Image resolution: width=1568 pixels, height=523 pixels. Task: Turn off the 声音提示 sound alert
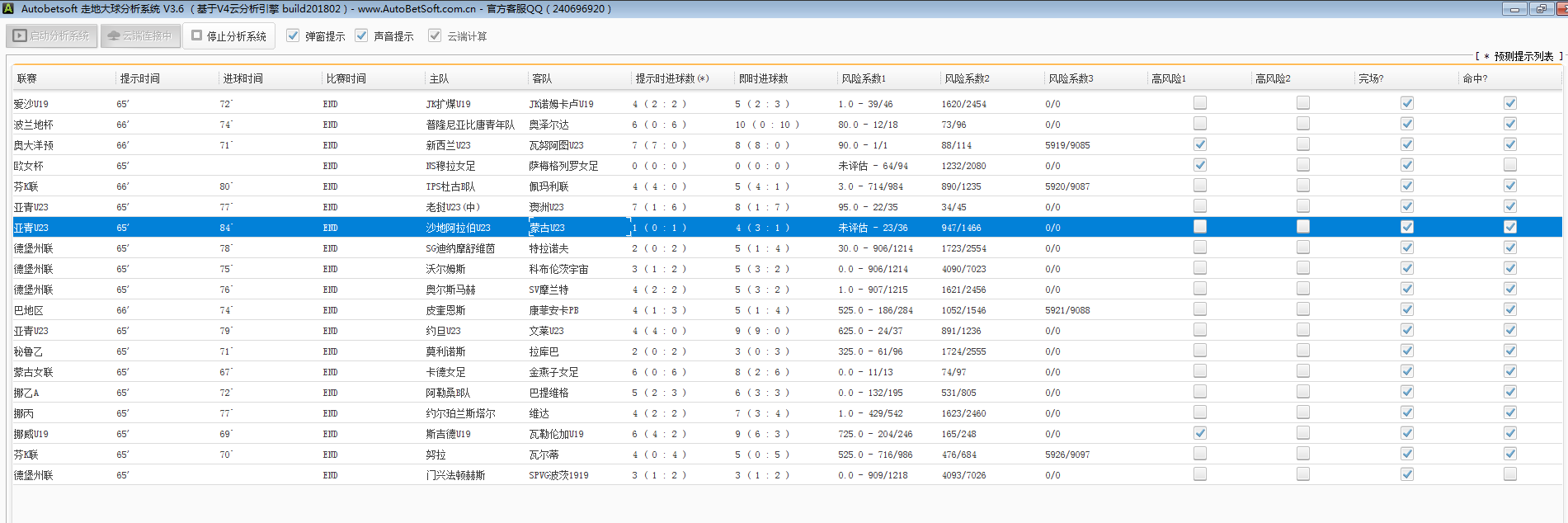point(361,35)
